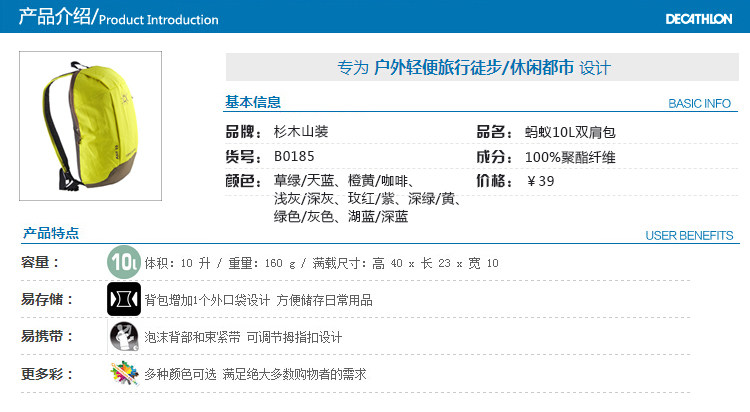The height and width of the screenshot is (412, 750).
Task: Click the 多种颜色可选 description
Action: click(255, 374)
